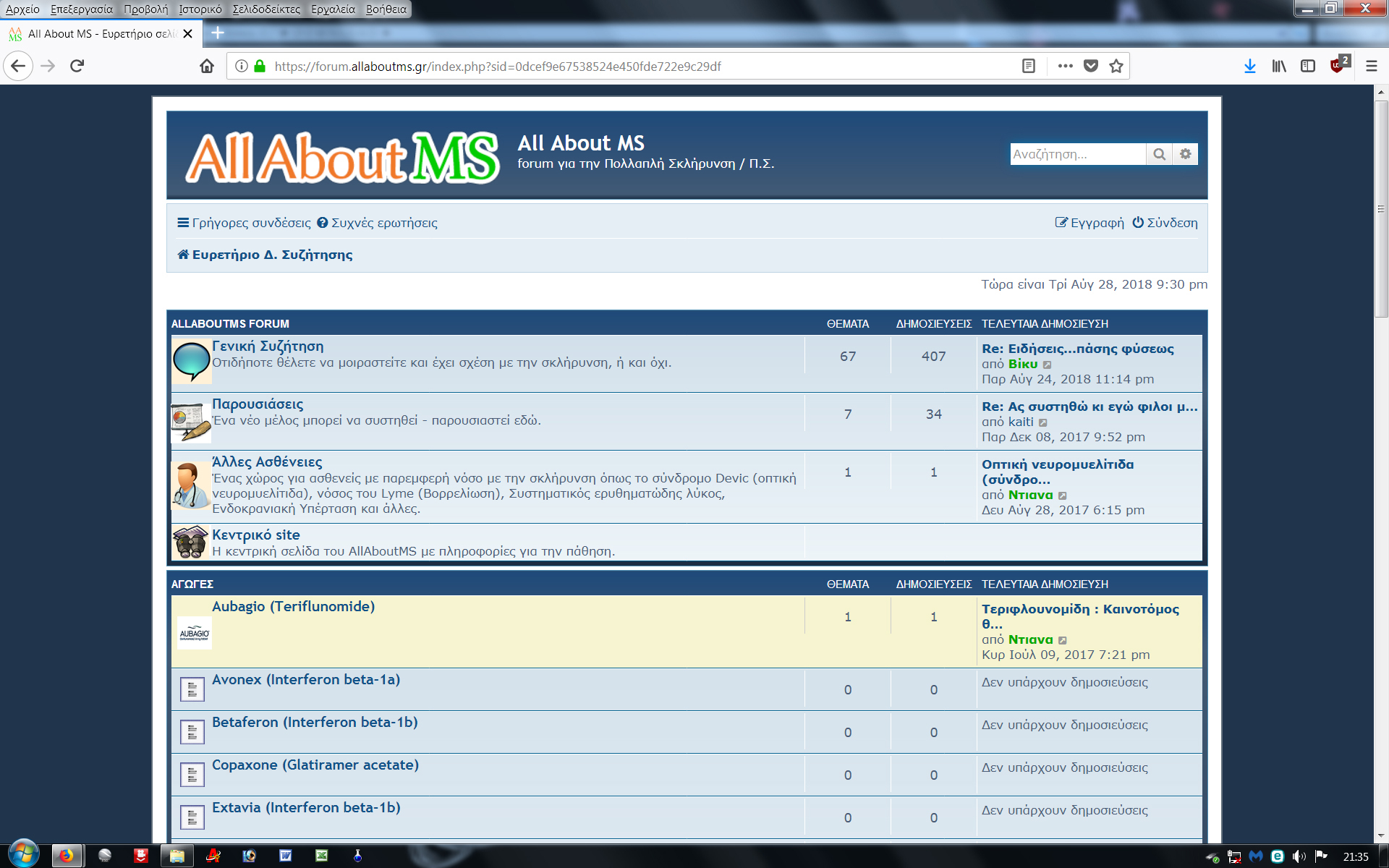The width and height of the screenshot is (1389, 868).
Task: Open the Αρχείο menu
Action: 22,9
